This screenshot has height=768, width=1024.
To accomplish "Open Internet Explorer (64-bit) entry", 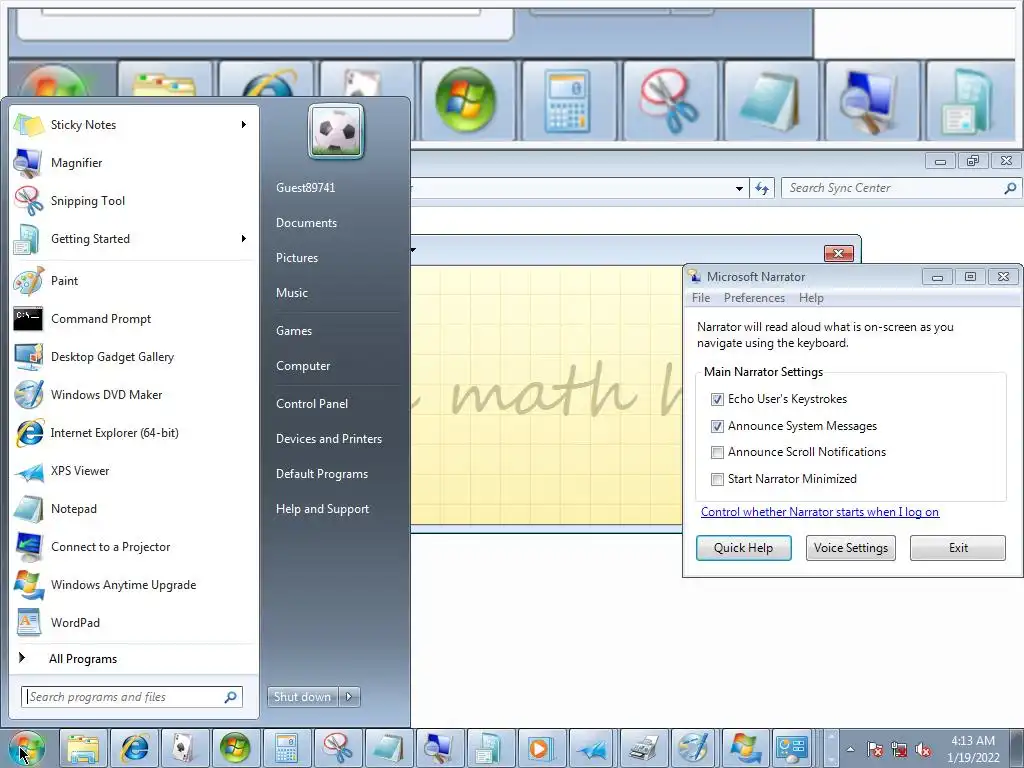I will [133, 432].
